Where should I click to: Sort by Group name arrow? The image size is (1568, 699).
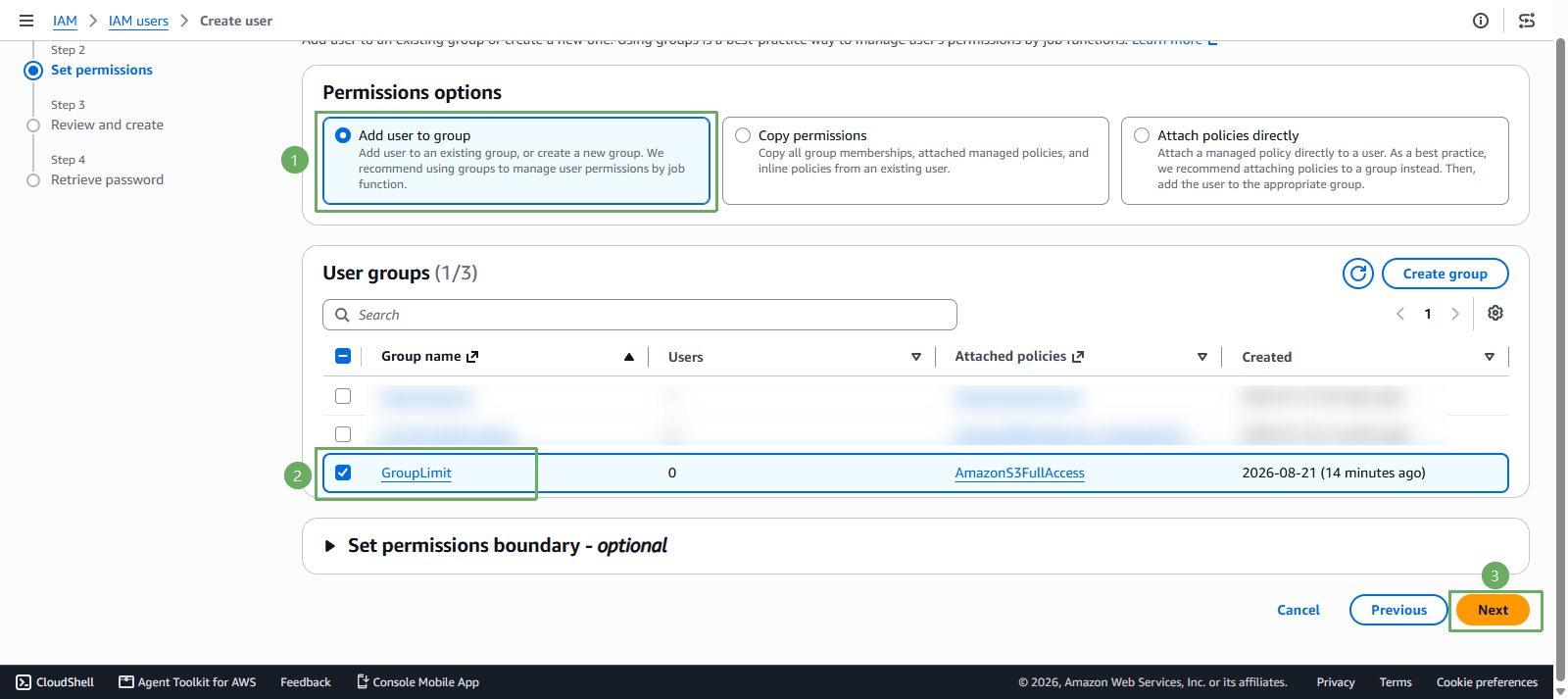[629, 357]
